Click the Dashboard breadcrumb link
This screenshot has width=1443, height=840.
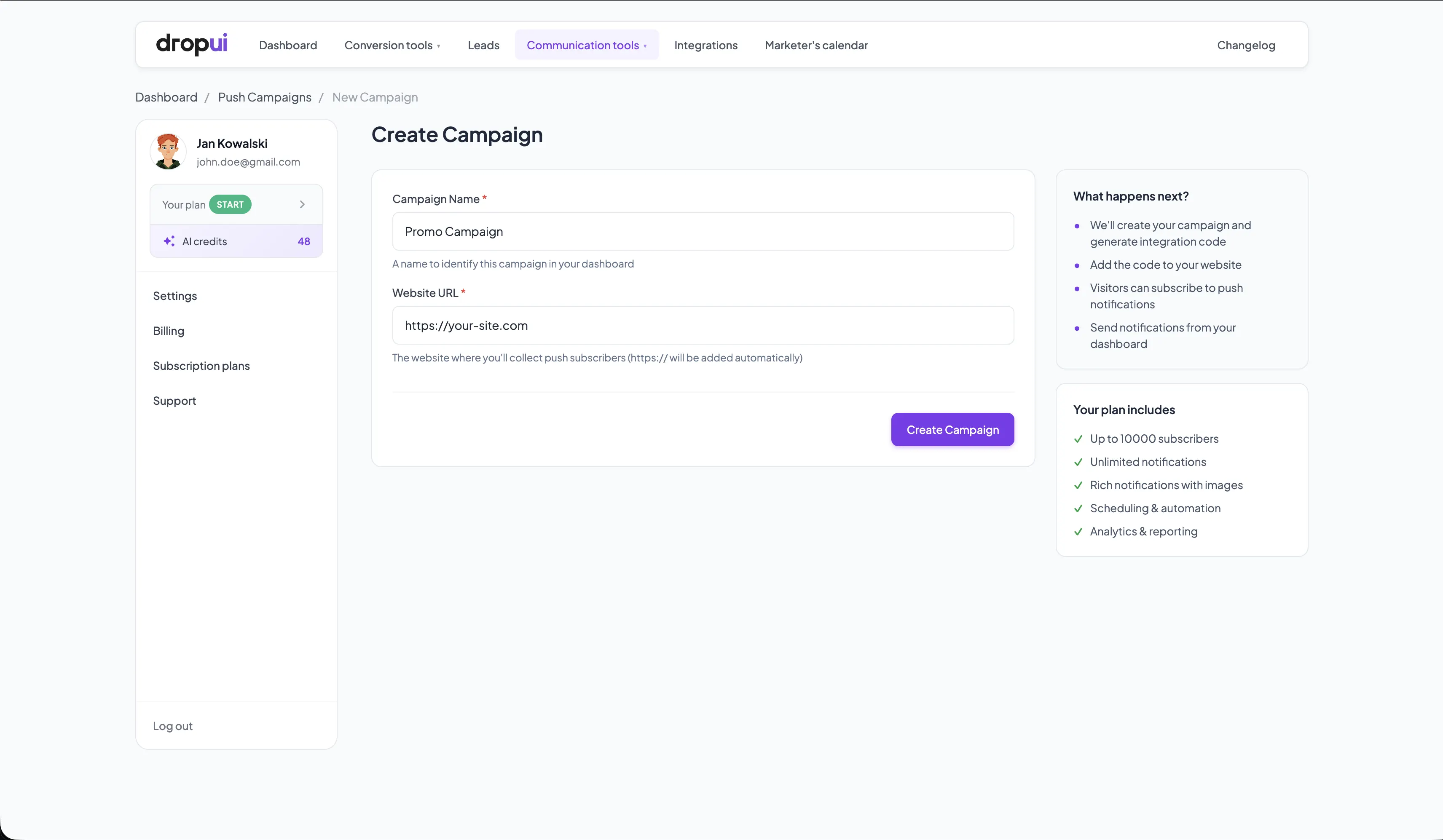point(166,97)
